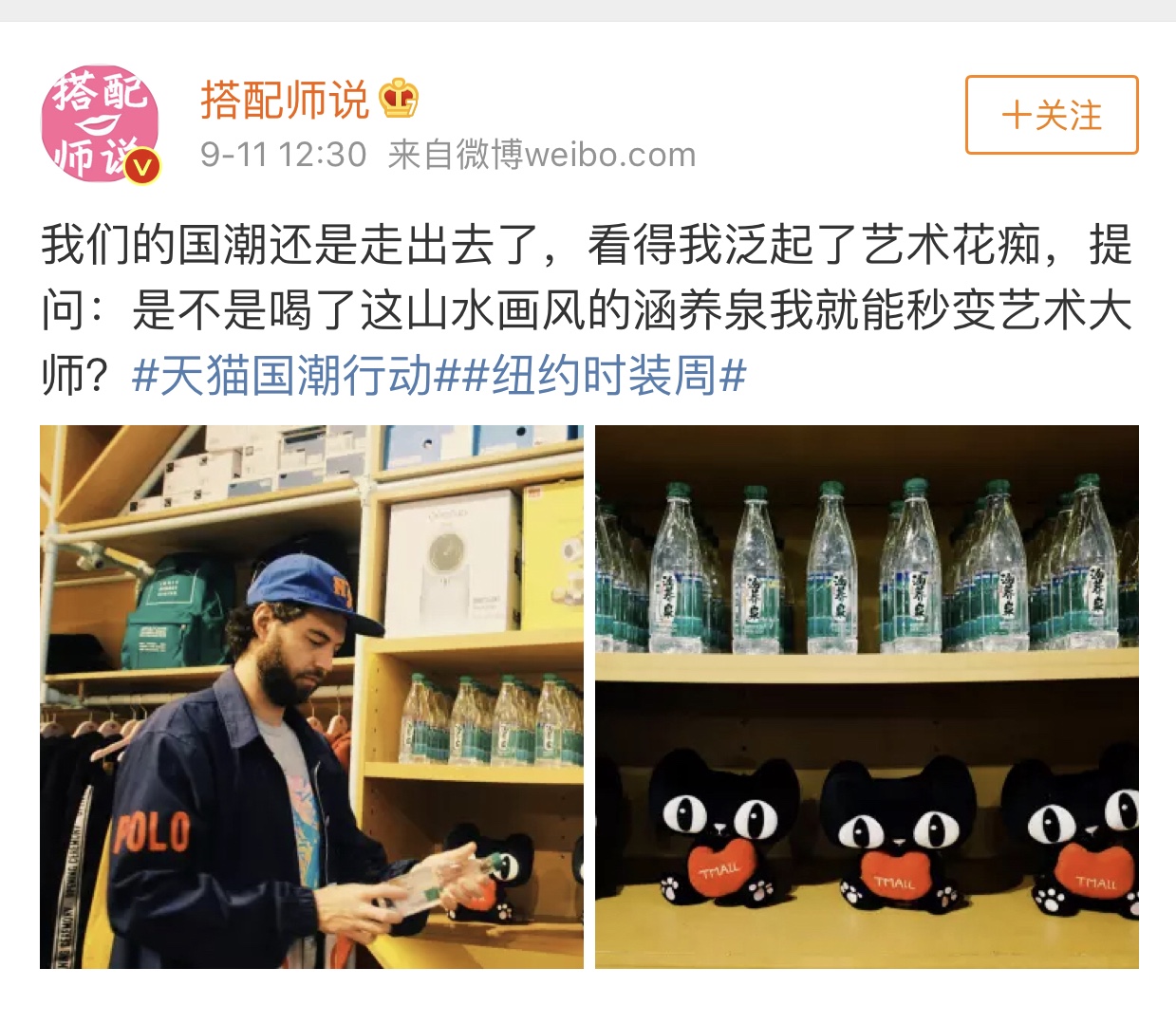This screenshot has width=1176, height=1024.
Task: Click the POLO lettering on jacket sleeve
Action: 153,832
